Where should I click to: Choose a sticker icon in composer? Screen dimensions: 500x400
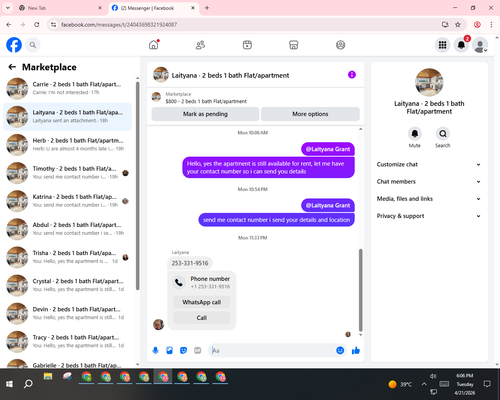183,350
